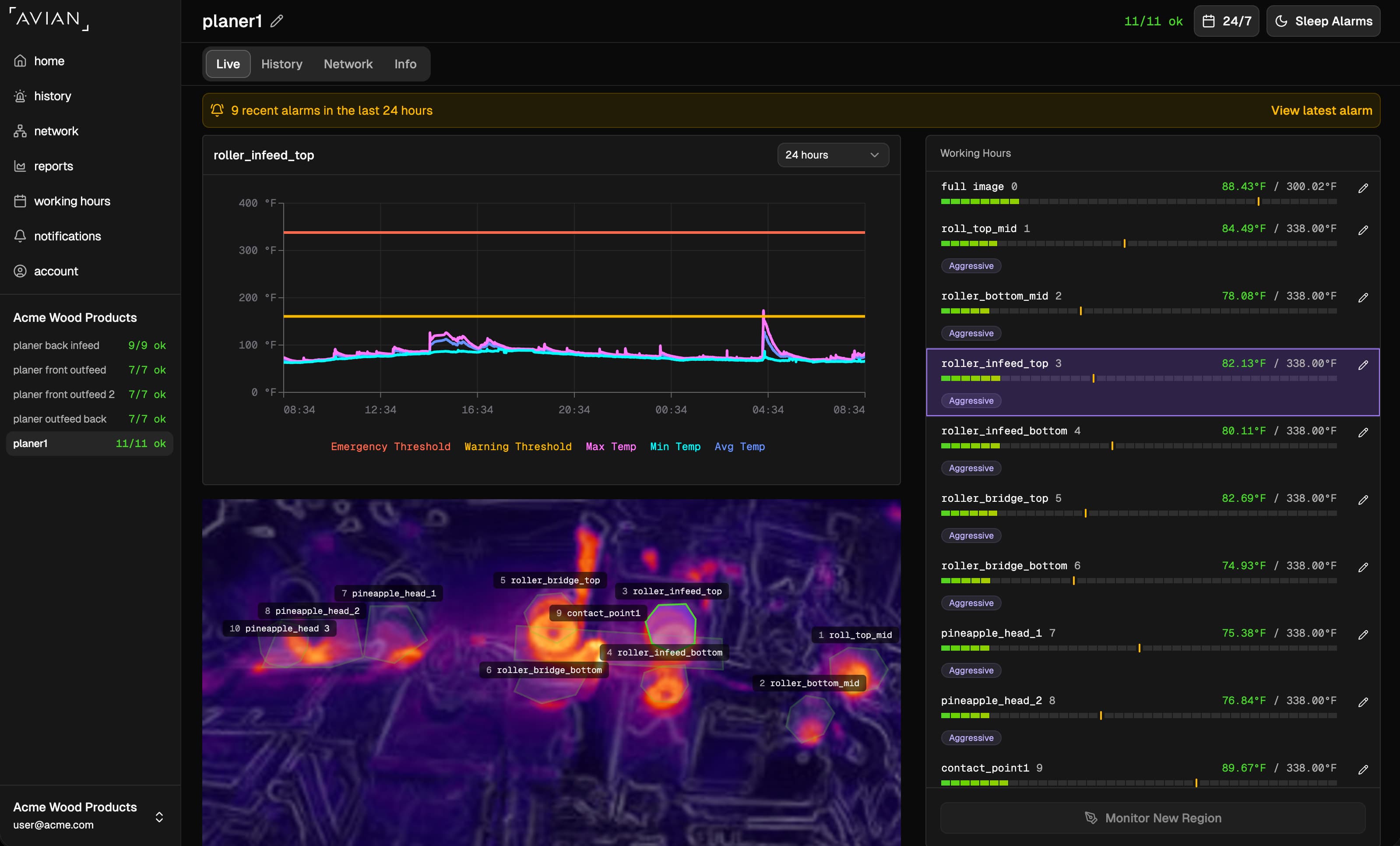Edit the roll_top_mid region pencil icon

click(1363, 230)
